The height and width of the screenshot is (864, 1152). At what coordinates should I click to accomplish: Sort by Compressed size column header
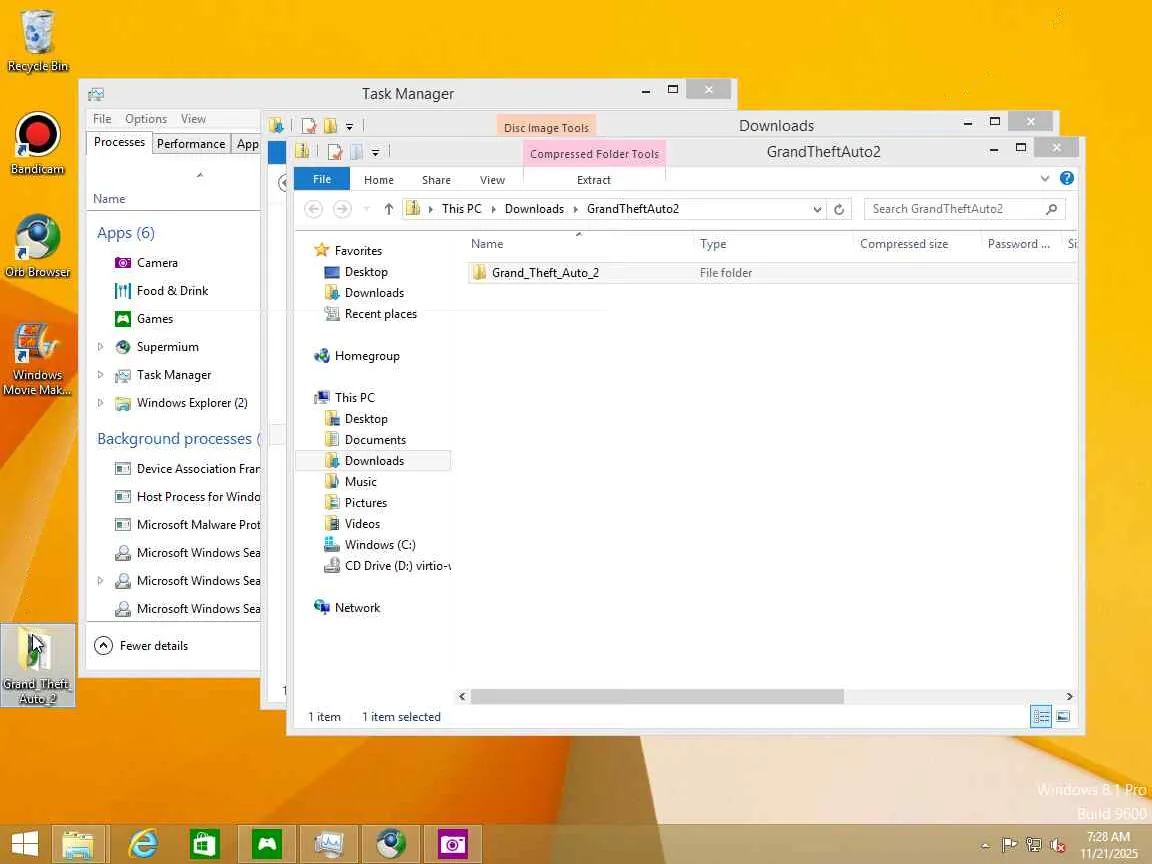pyautogui.click(x=904, y=244)
